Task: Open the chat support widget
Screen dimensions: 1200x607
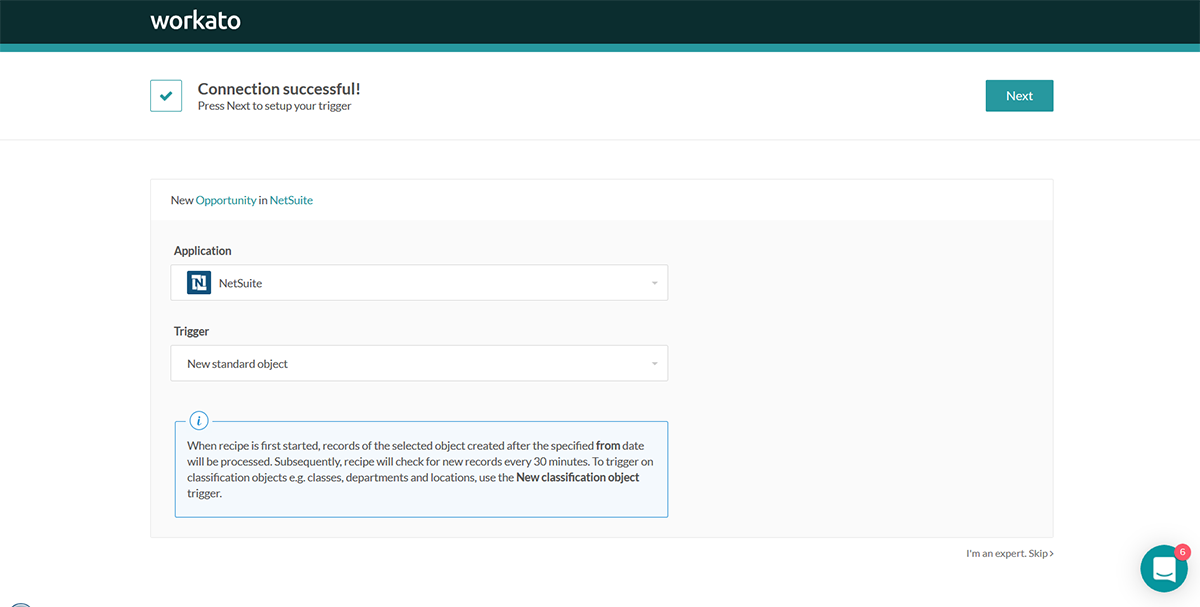Action: [x=1164, y=569]
